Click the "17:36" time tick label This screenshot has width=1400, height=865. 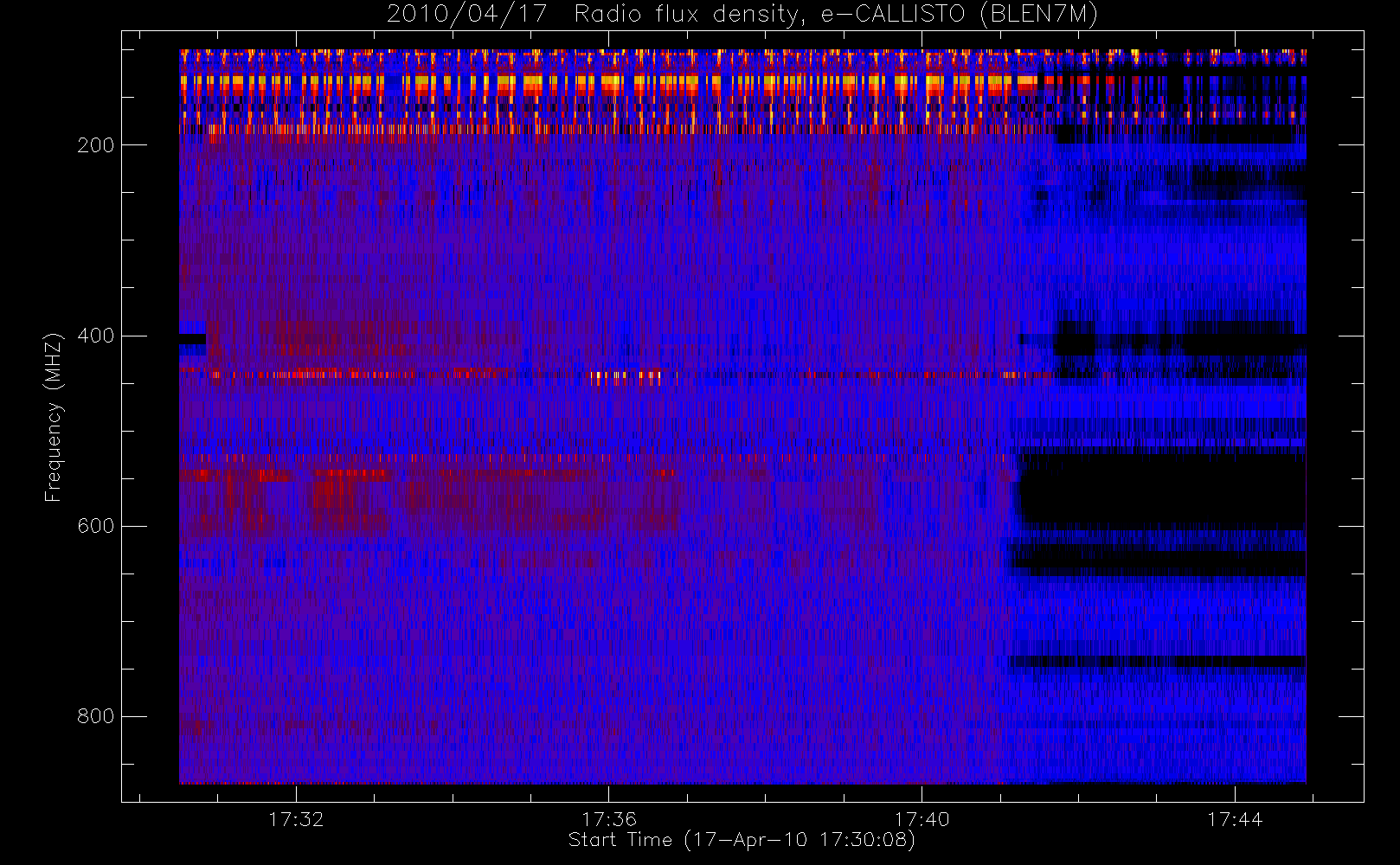point(609,819)
